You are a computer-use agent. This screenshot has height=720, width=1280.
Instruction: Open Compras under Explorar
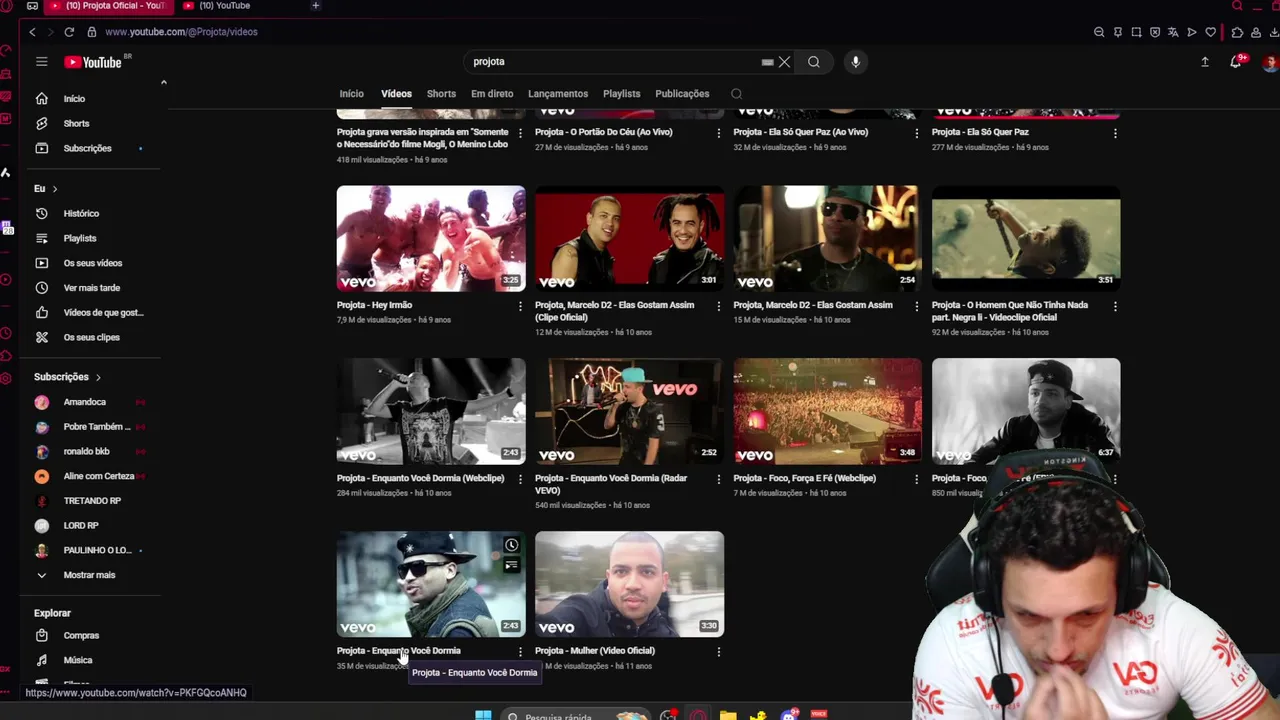(81, 635)
